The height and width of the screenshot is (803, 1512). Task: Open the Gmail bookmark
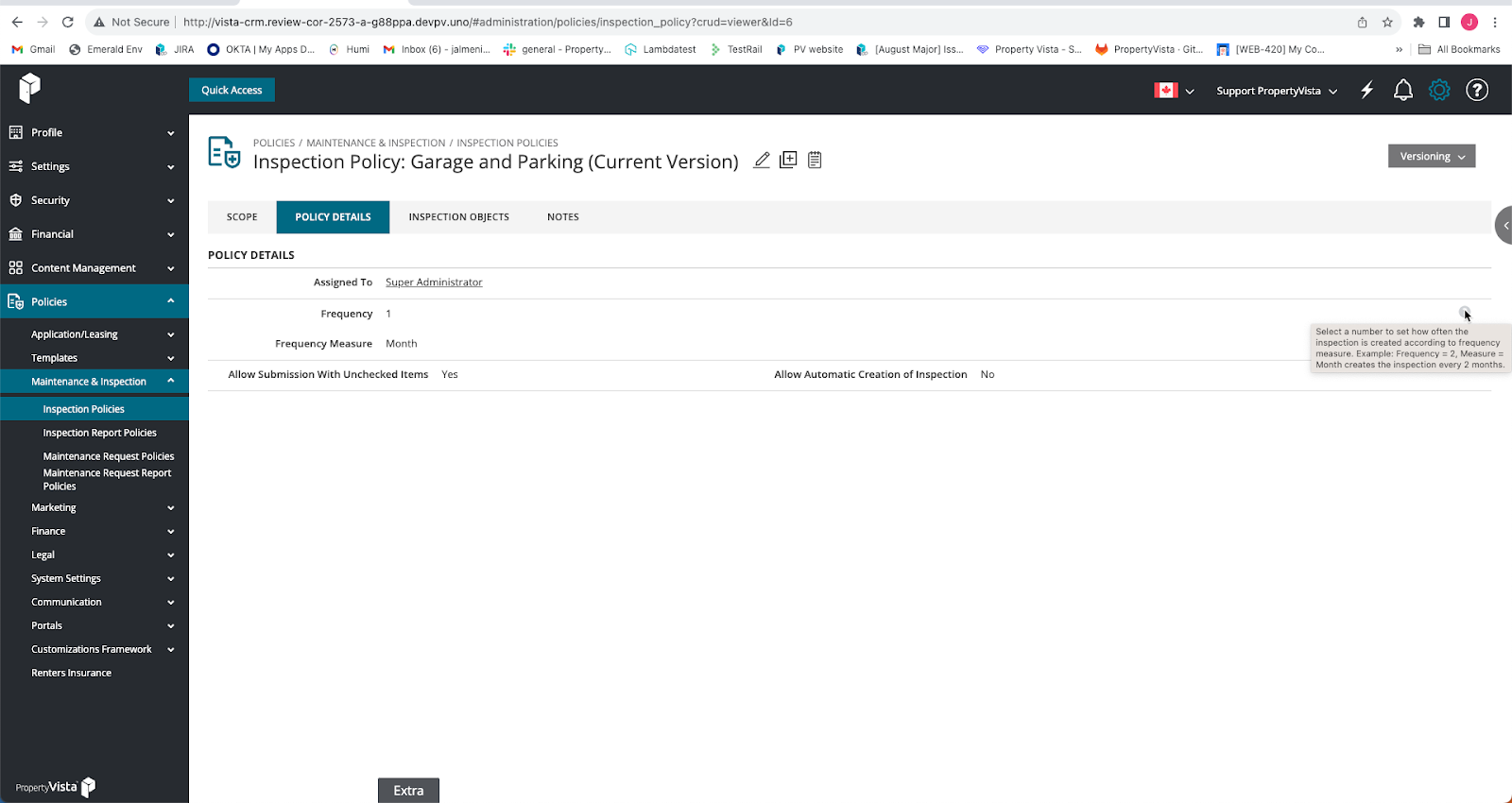[x=33, y=49]
